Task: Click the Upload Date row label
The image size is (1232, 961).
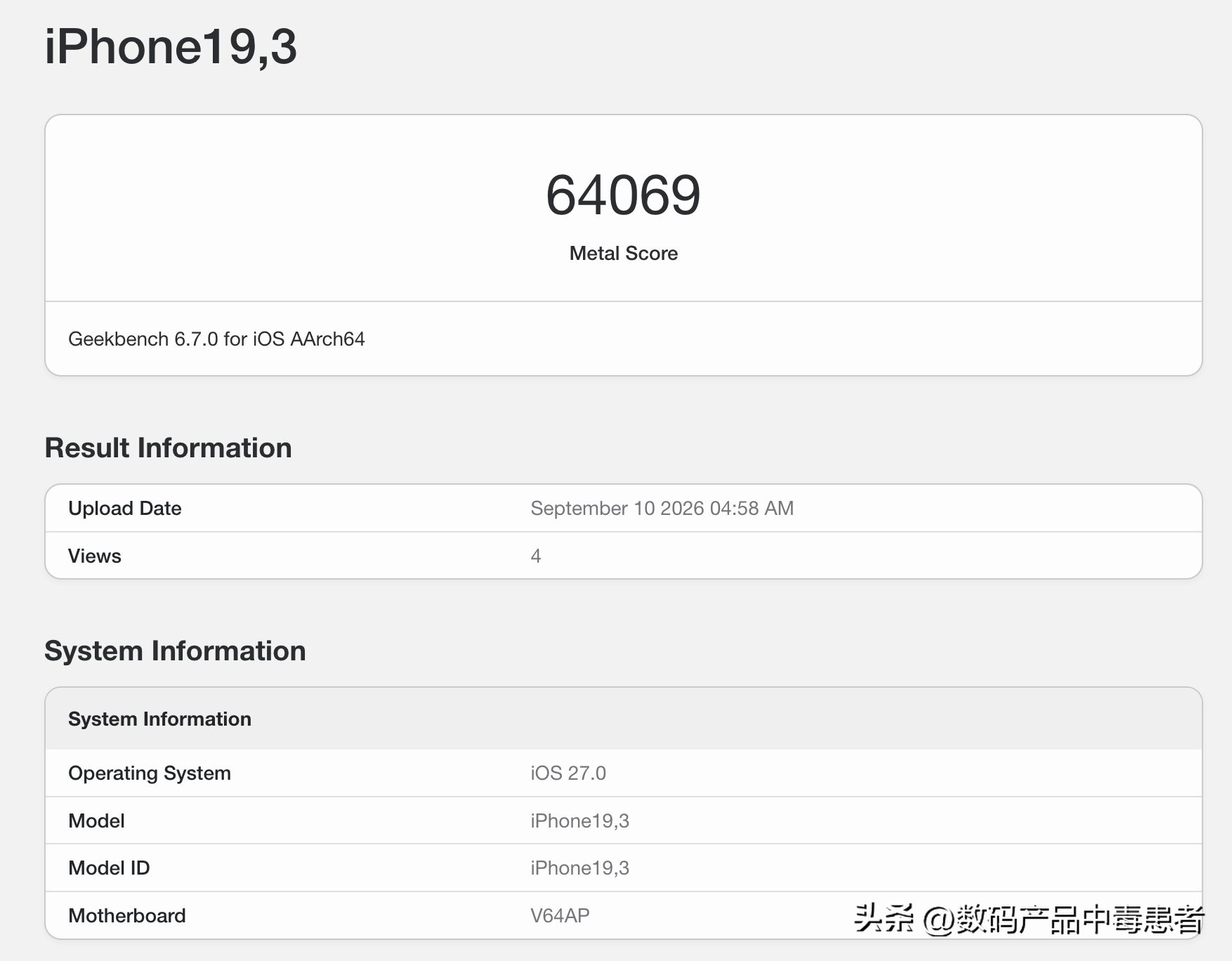Action: (x=124, y=508)
